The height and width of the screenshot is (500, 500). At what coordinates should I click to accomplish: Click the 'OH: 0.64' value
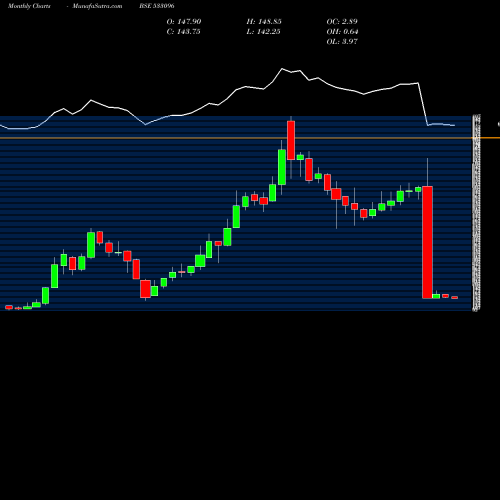342,32
